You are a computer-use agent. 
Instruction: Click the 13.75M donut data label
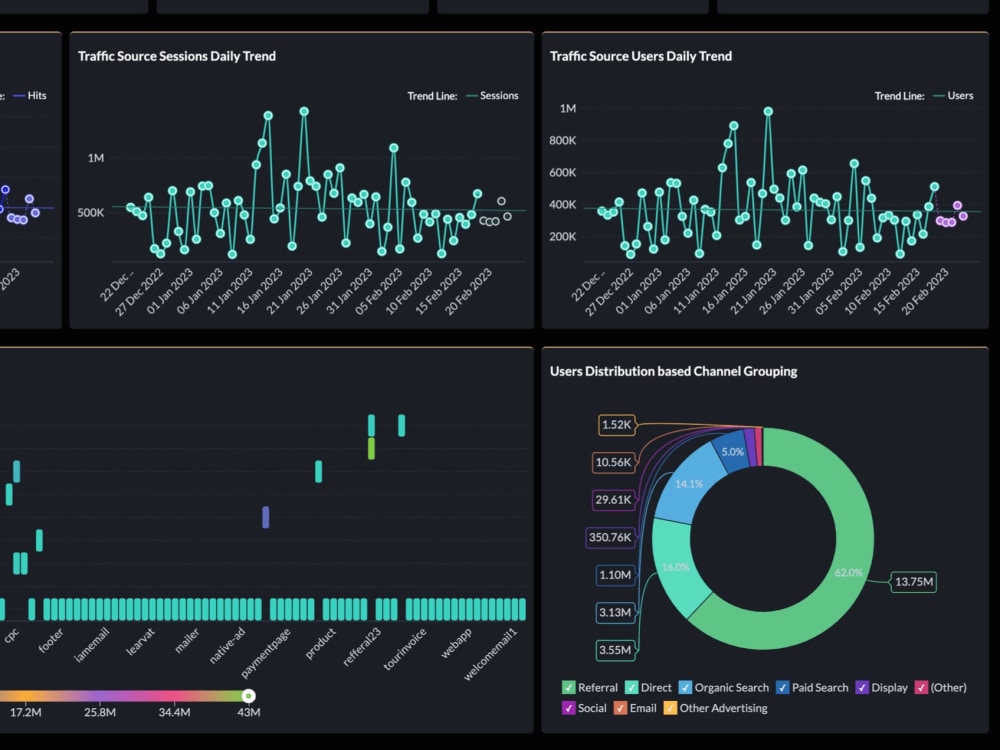coord(913,582)
